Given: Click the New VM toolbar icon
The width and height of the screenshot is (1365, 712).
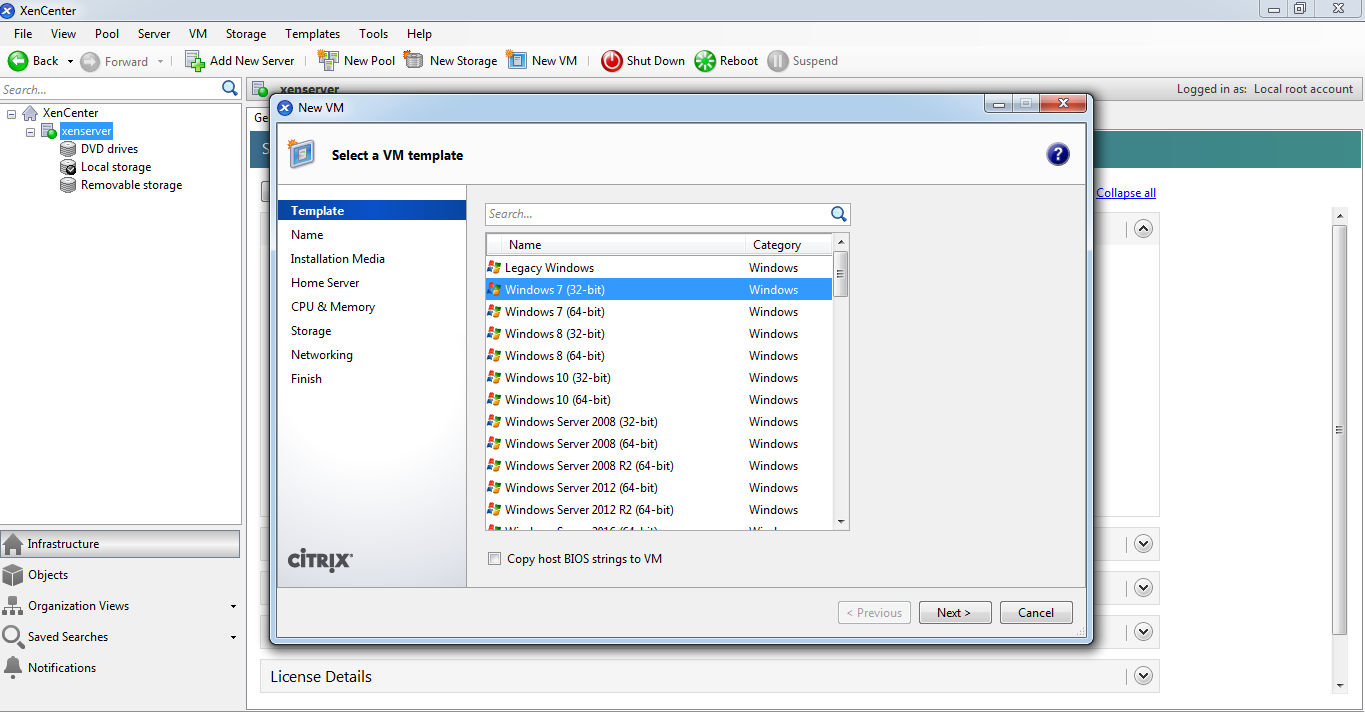Looking at the screenshot, I should point(517,61).
